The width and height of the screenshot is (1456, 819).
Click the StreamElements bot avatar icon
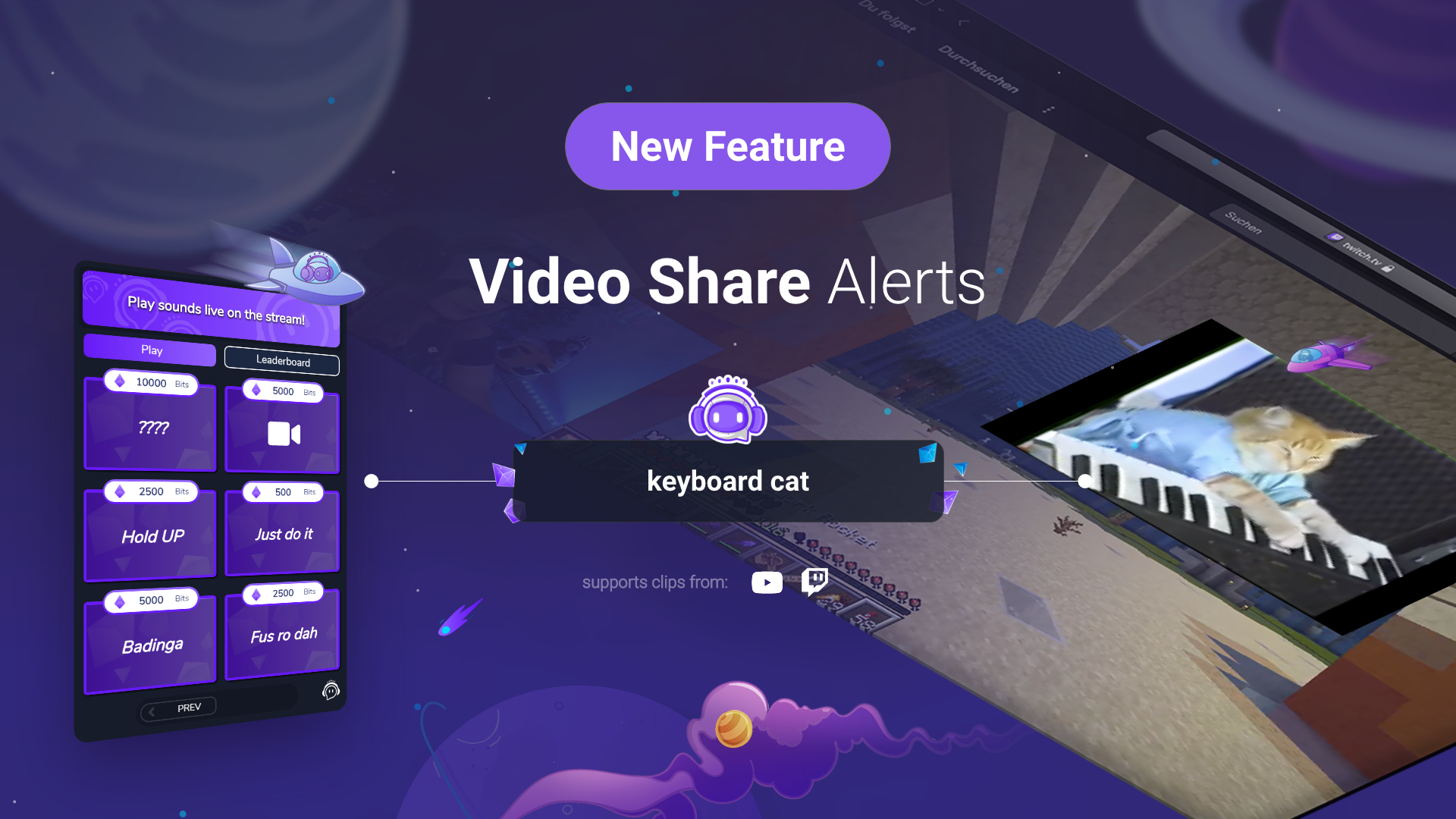pyautogui.click(x=728, y=413)
